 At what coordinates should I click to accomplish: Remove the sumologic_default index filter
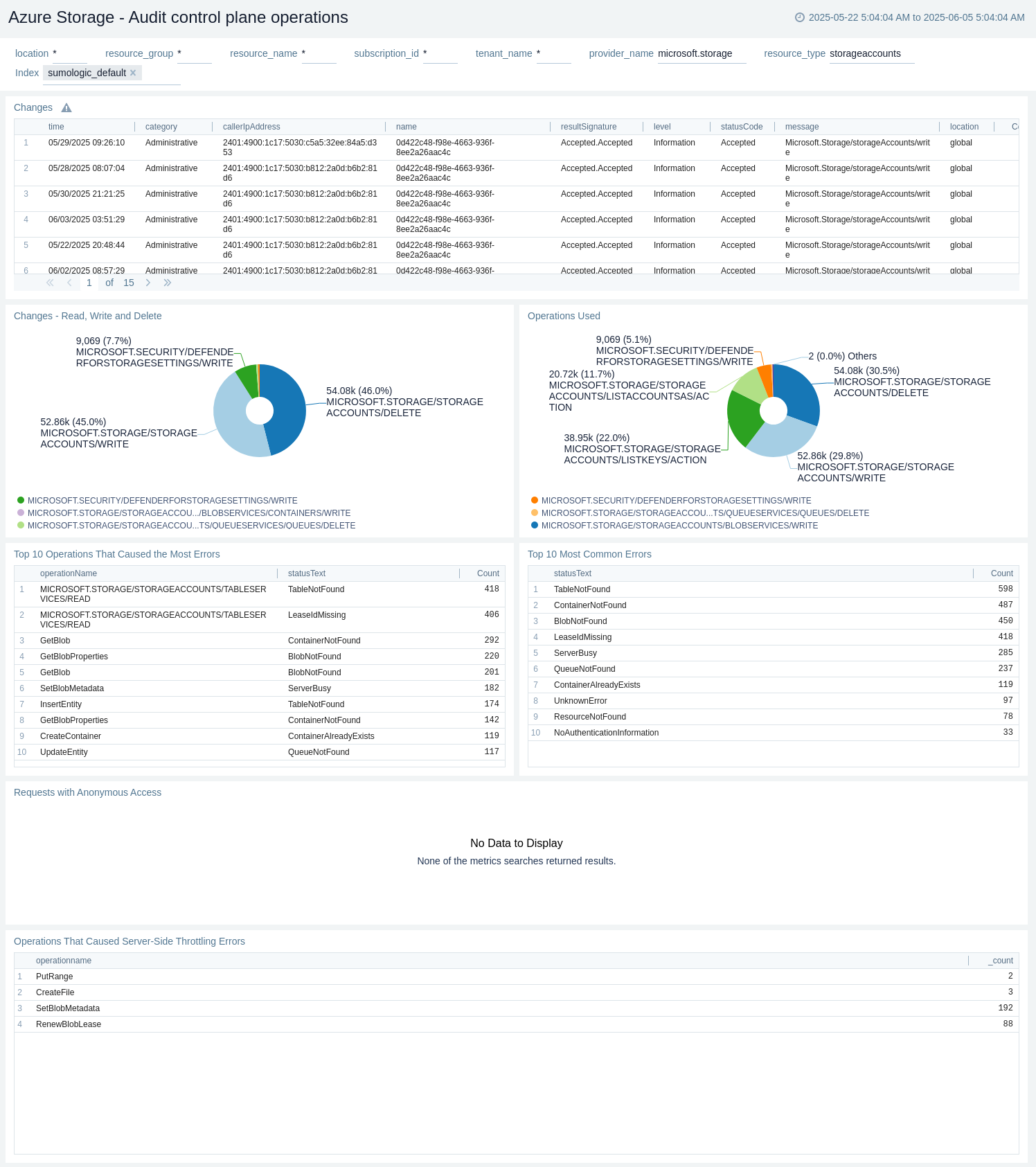click(133, 73)
